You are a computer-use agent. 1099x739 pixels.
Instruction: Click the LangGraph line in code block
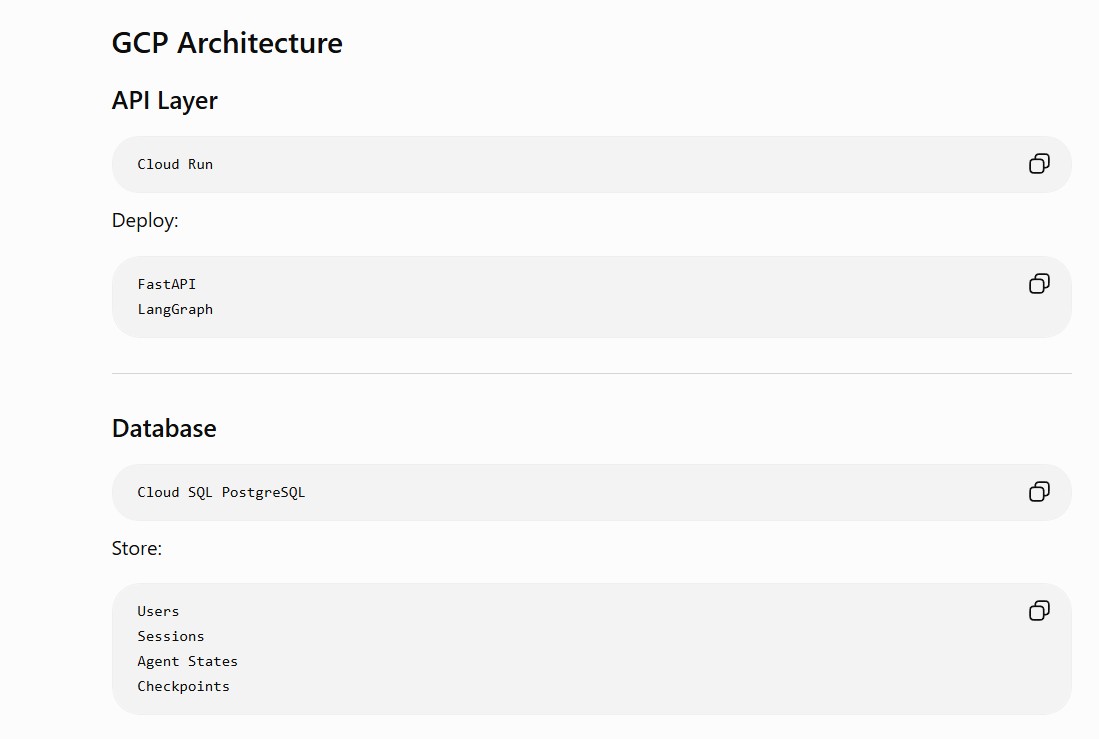175,309
